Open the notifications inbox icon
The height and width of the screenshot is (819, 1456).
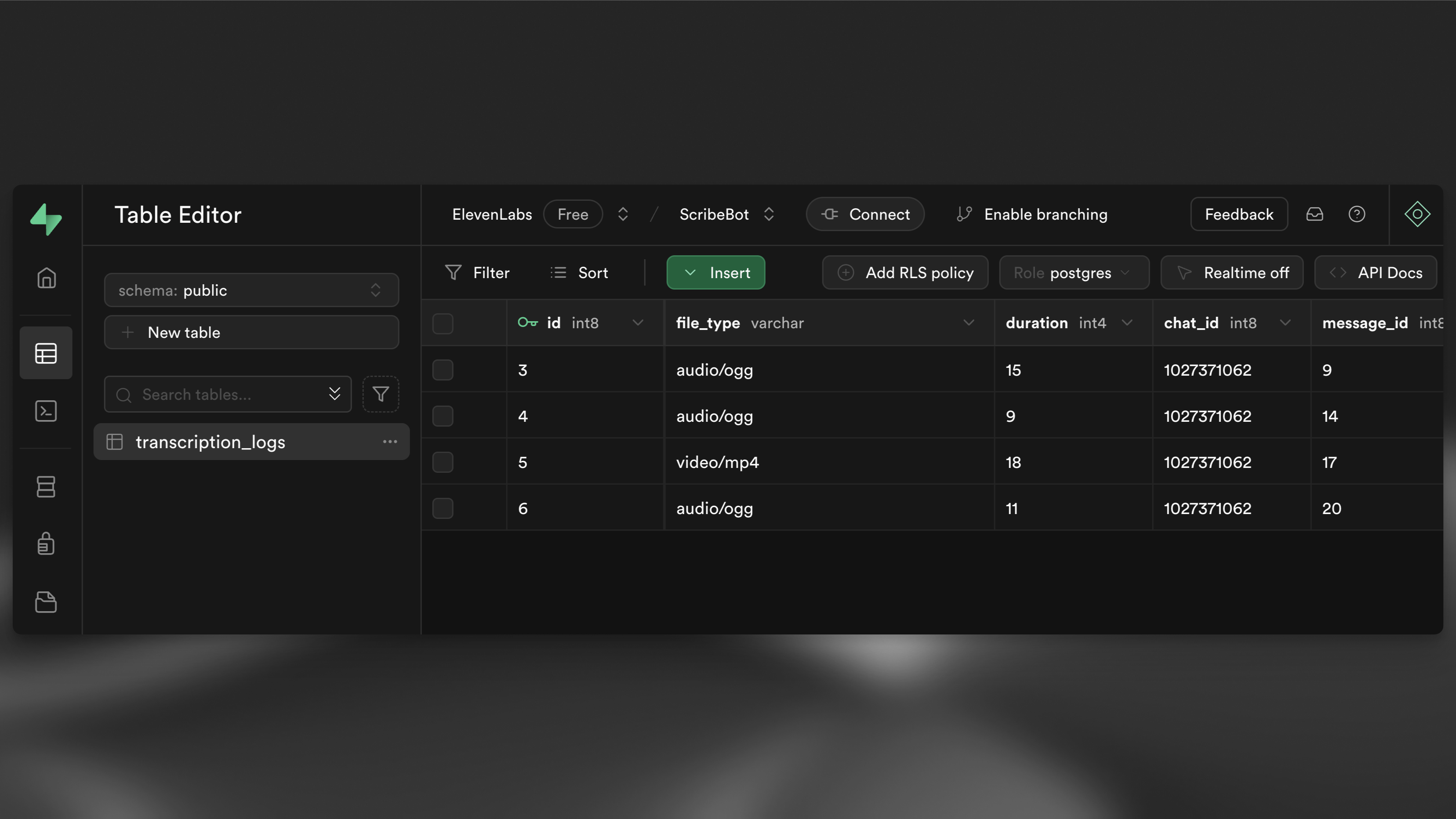point(1315,214)
